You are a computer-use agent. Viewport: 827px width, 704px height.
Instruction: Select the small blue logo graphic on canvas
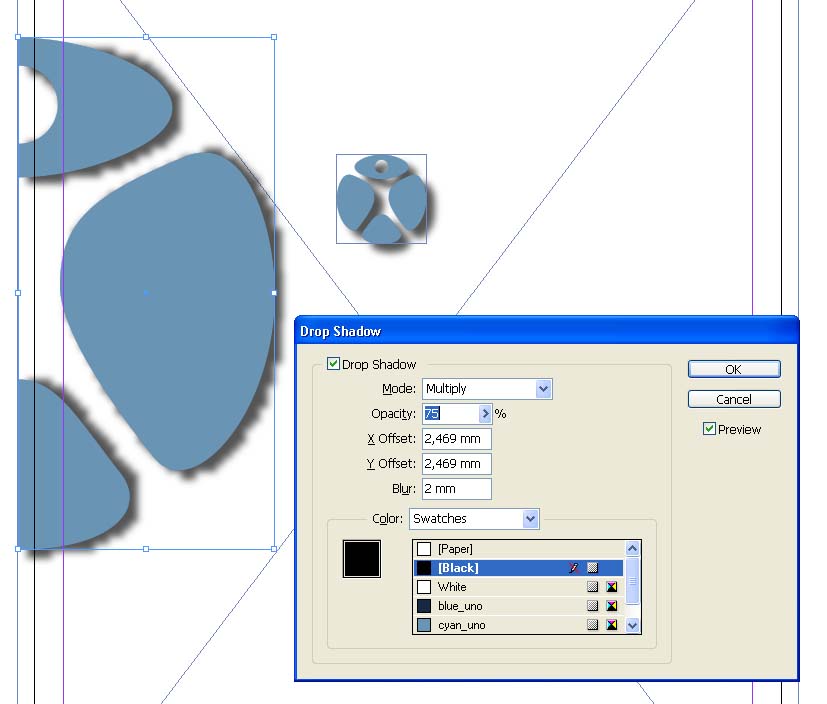point(381,199)
